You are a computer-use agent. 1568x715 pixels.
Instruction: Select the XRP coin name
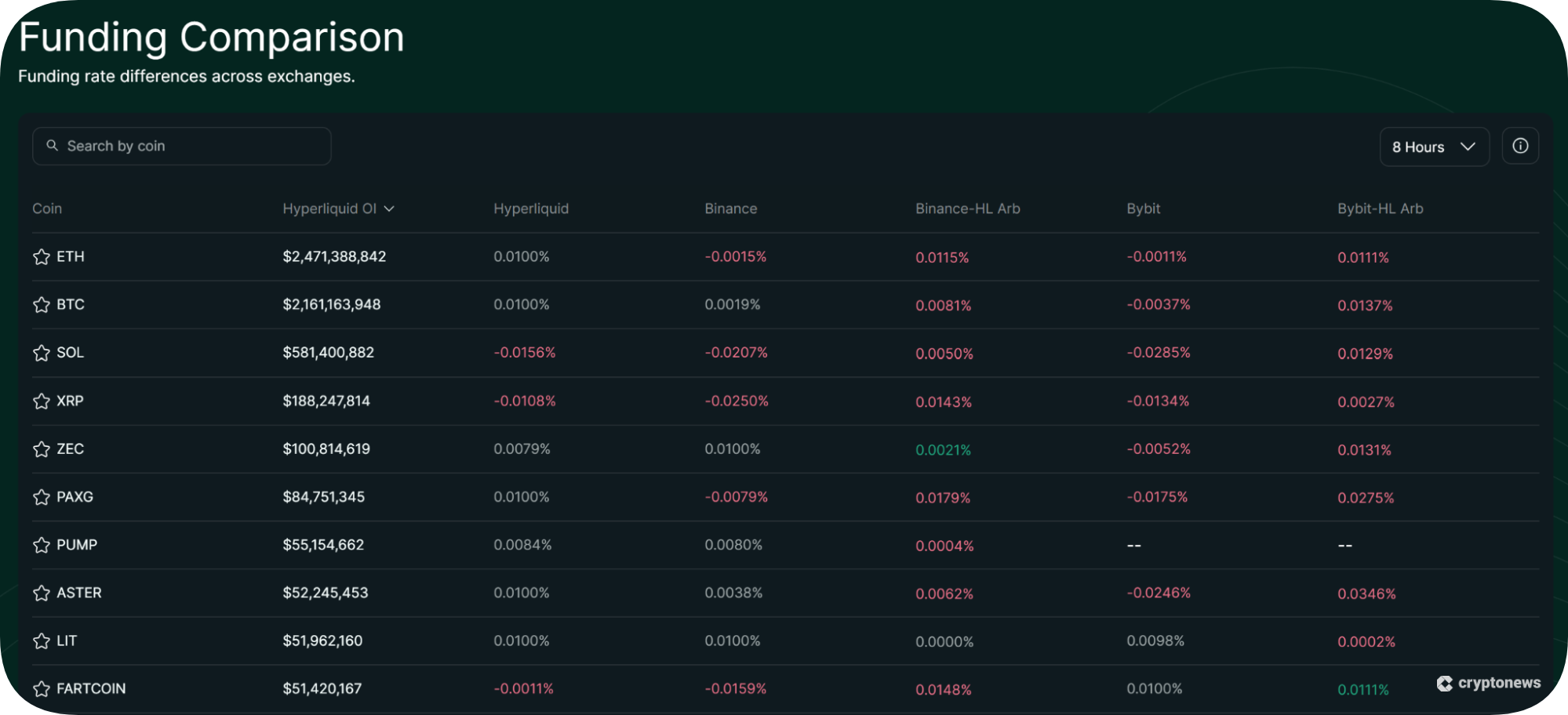coord(70,401)
